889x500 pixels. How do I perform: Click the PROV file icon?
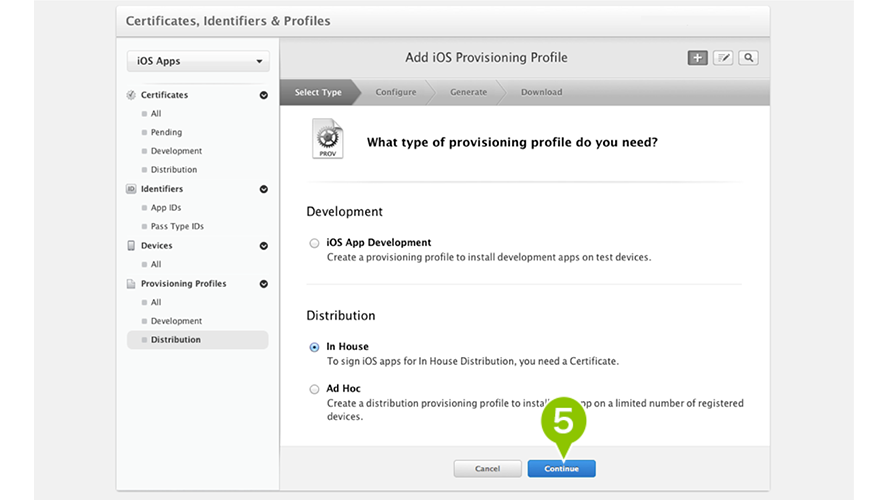(328, 139)
